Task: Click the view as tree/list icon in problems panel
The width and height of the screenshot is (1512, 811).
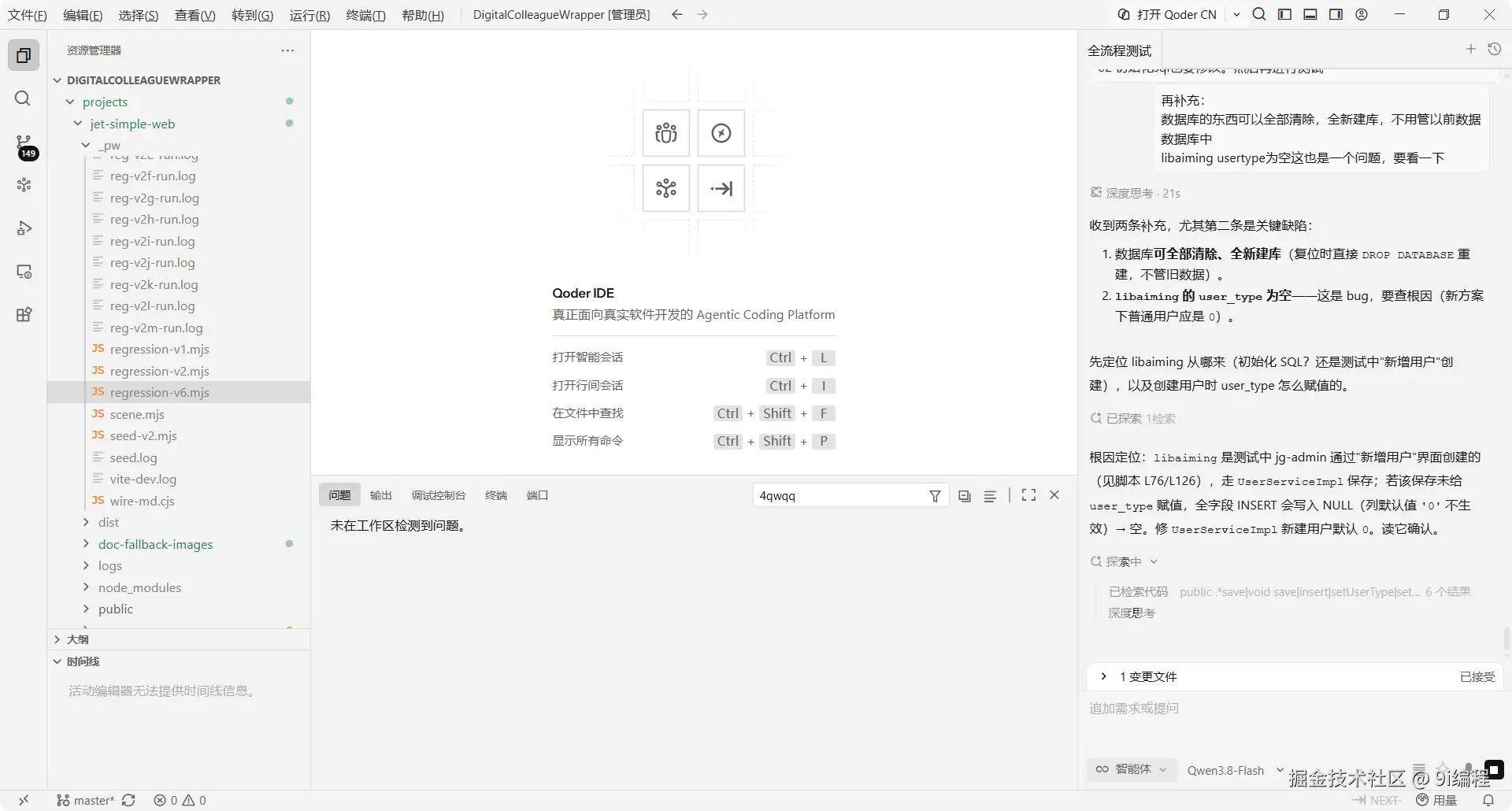Action: [x=990, y=496]
